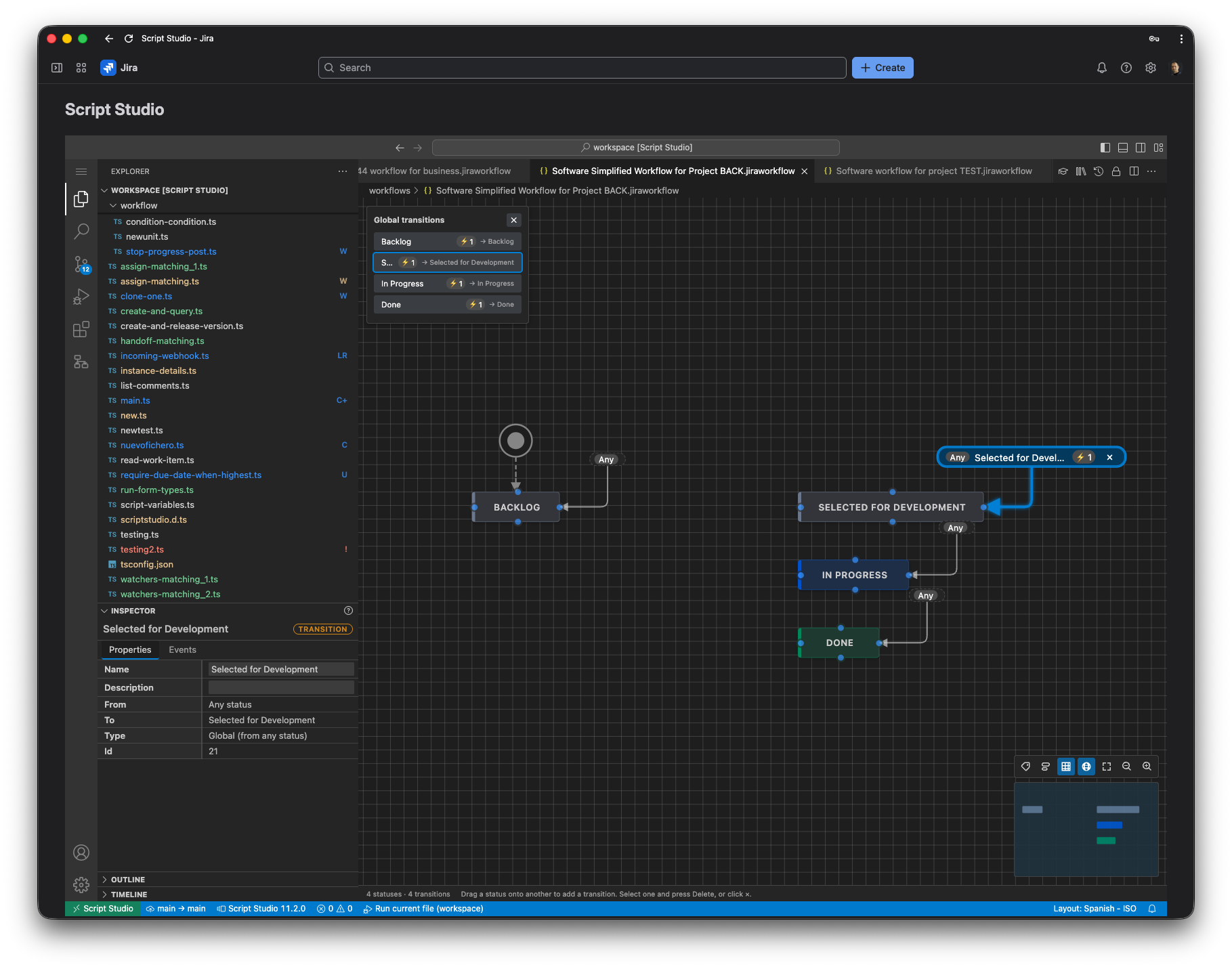Switch to Events tab in Inspector
The height and width of the screenshot is (969, 1232).
(182, 650)
